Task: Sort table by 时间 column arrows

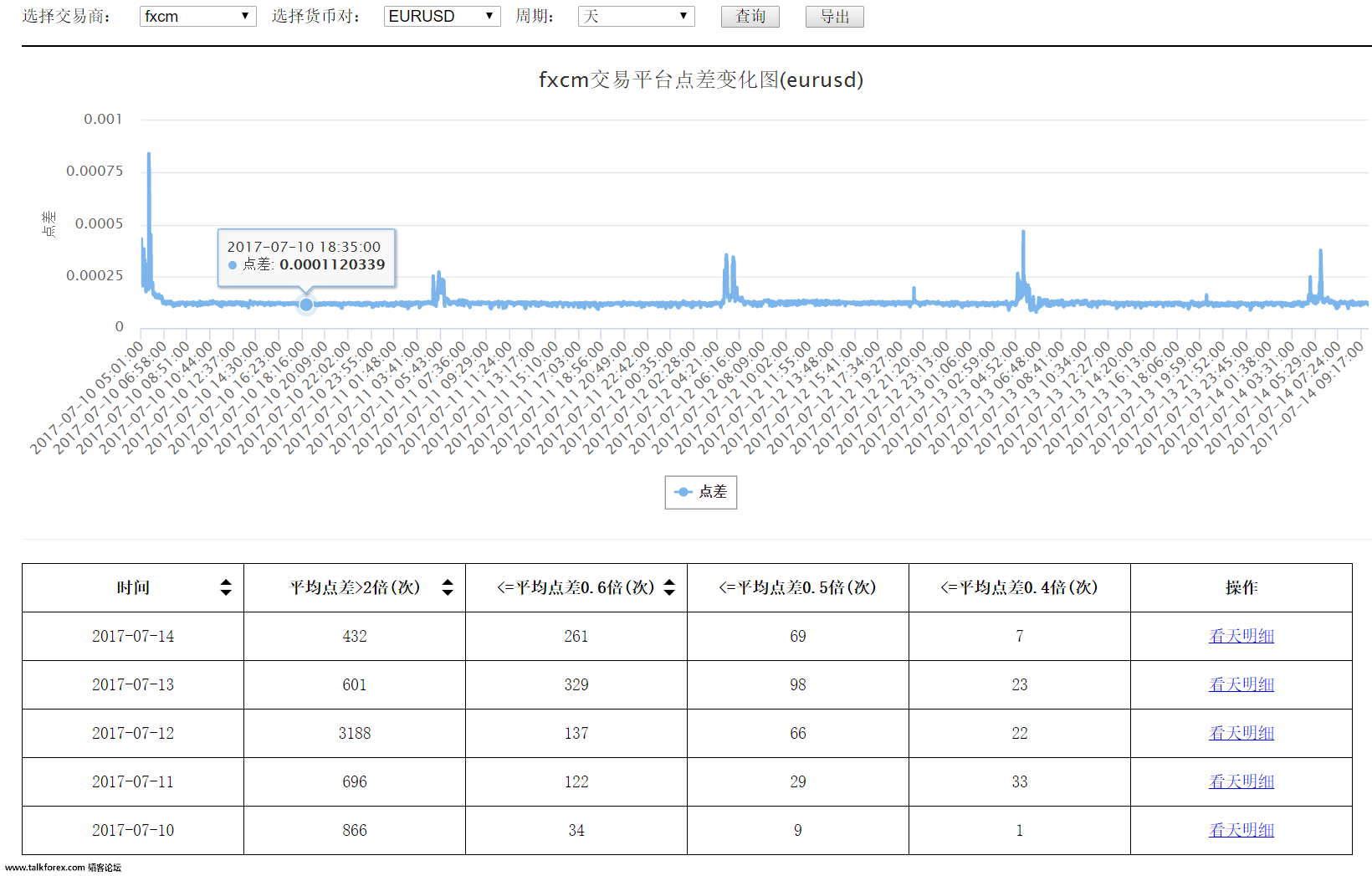Action: (226, 587)
